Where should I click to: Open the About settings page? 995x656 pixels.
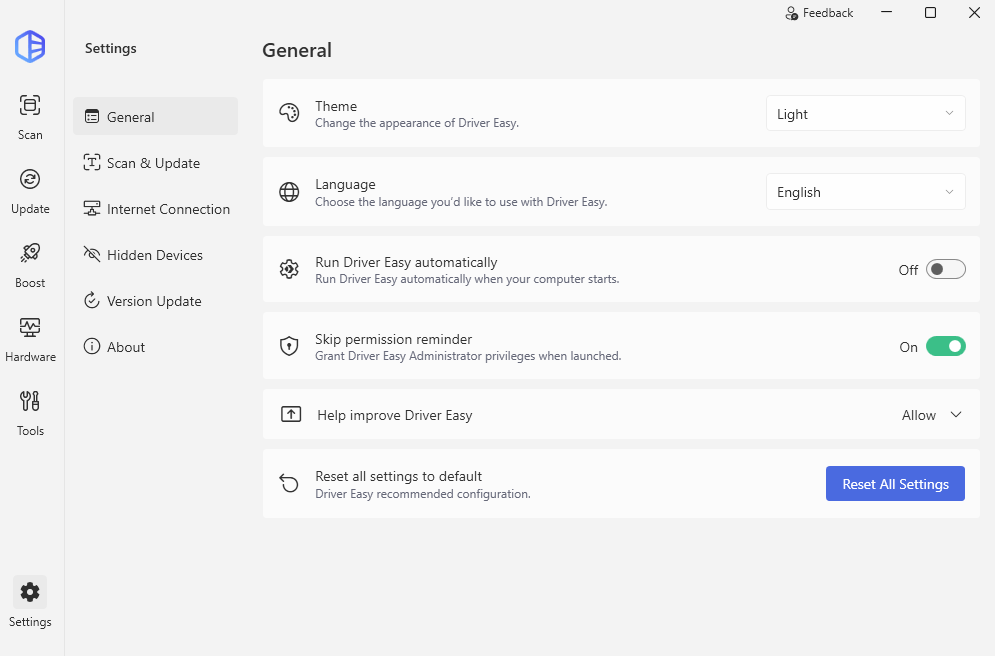tap(126, 347)
